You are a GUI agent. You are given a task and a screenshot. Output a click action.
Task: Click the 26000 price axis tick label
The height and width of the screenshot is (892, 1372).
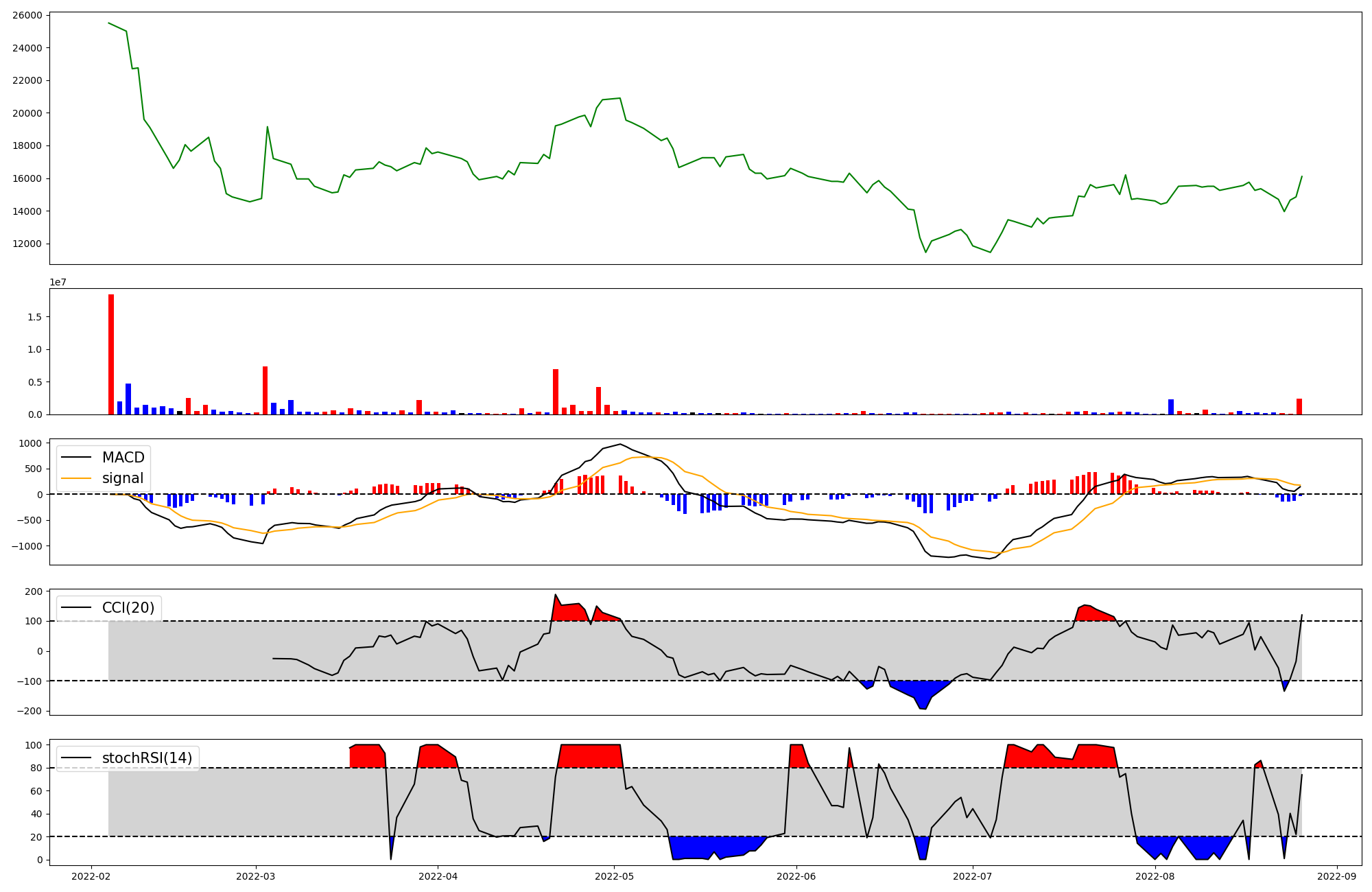27,15
